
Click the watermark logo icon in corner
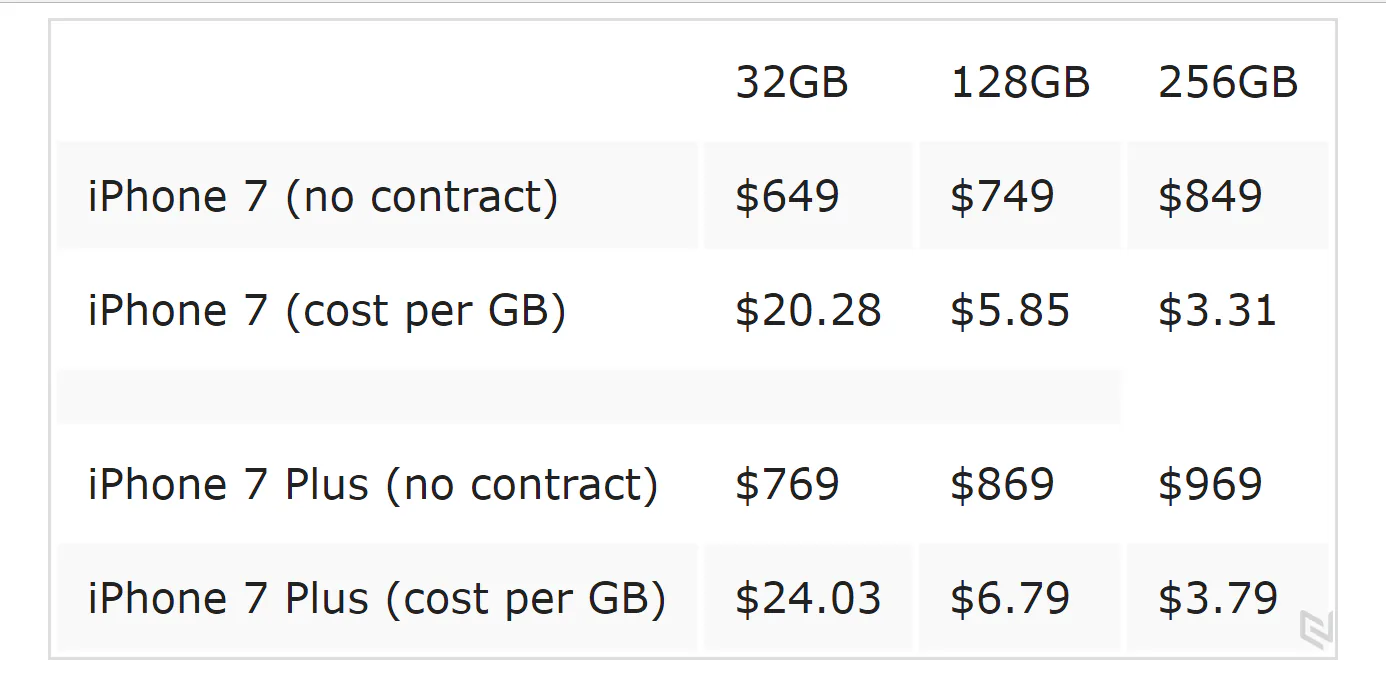point(1315,628)
